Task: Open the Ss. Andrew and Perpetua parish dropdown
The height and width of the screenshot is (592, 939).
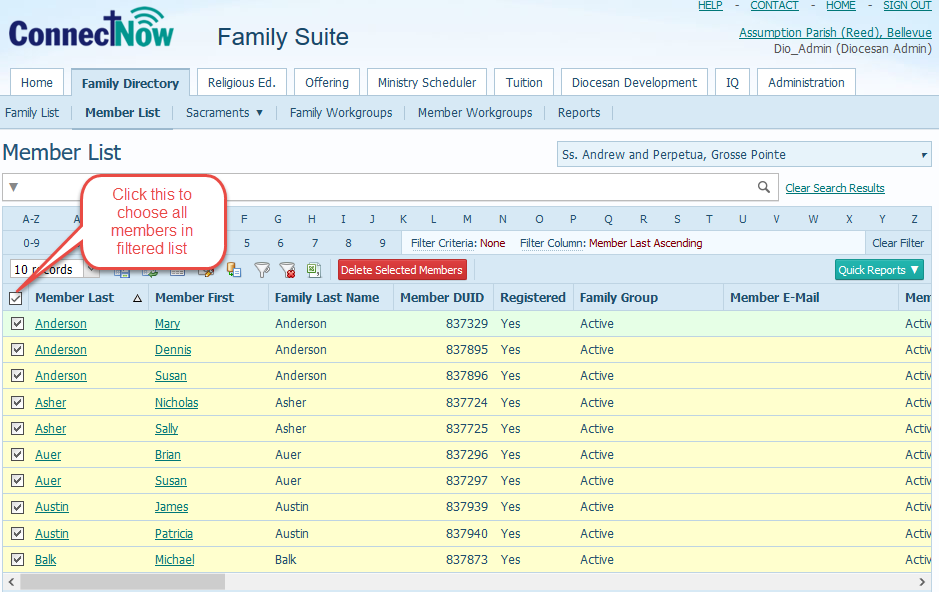Action: pyautogui.click(x=744, y=155)
